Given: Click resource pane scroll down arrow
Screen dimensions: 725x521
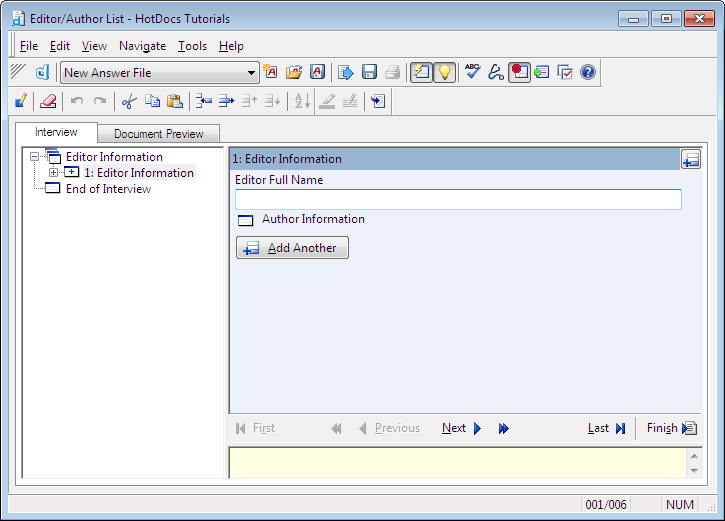Looking at the screenshot, I should coord(694,471).
